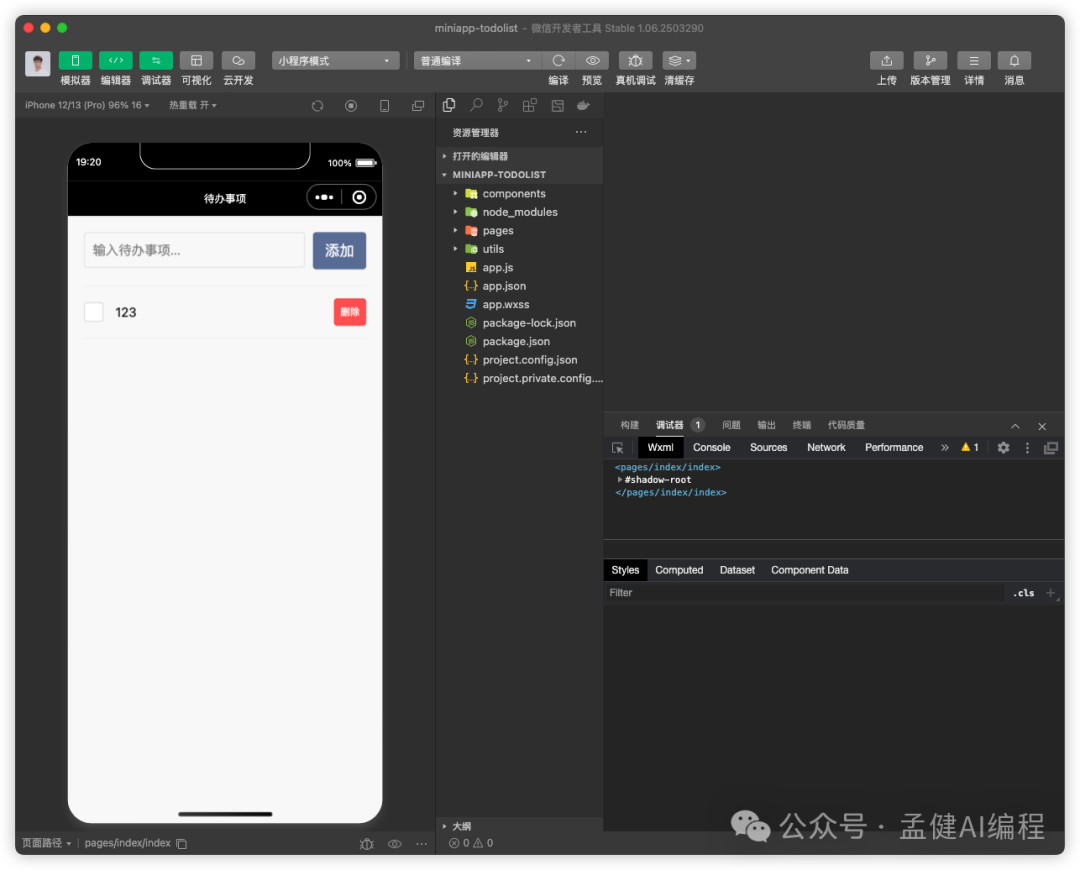The width and height of the screenshot is (1080, 870).
Task: Open the package-lock.json file
Action: 520,323
